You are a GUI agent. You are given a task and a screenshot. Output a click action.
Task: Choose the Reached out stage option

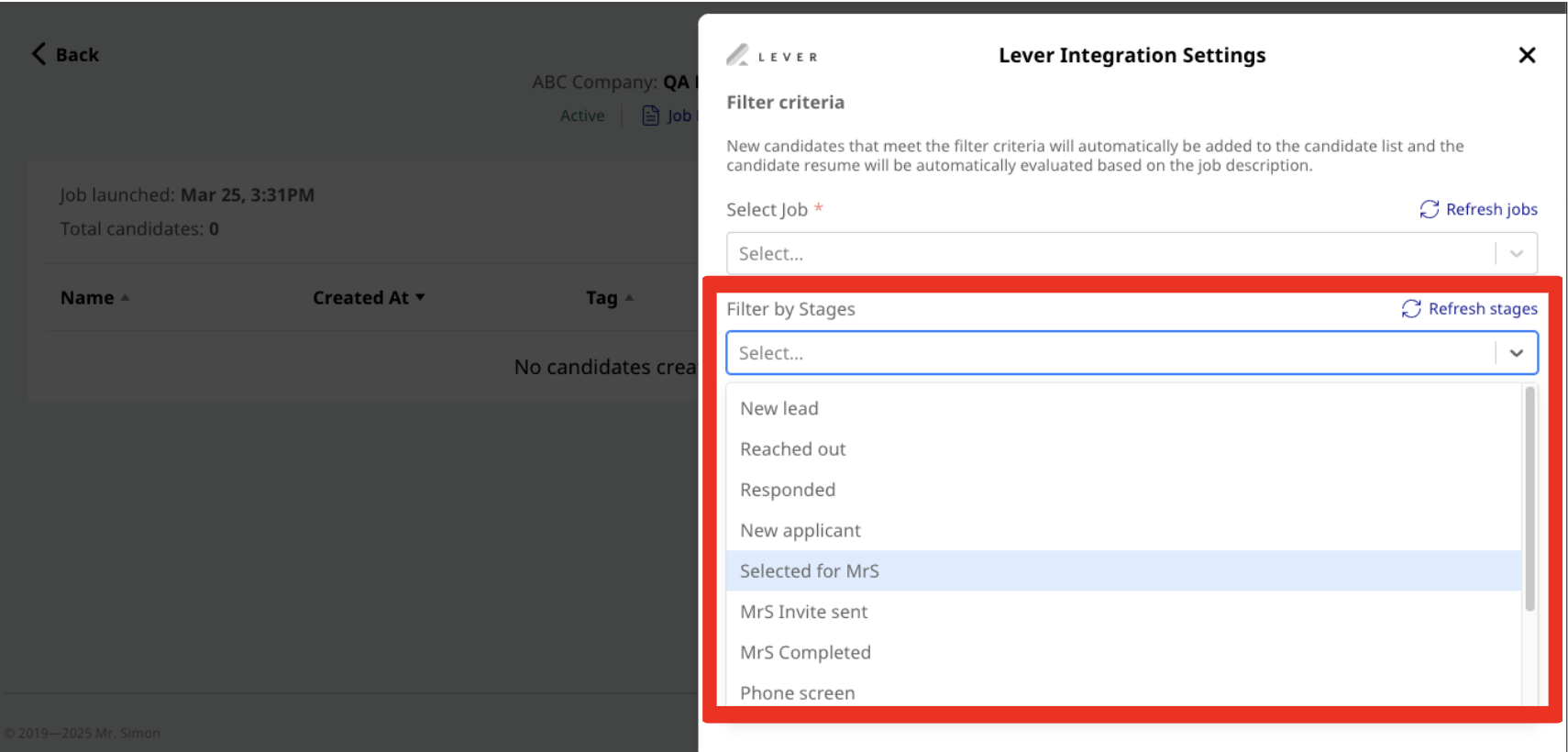coord(1124,449)
